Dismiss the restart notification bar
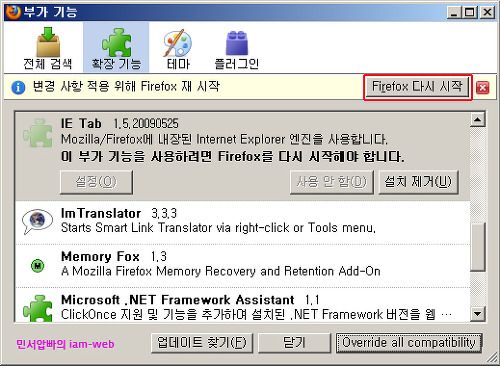This screenshot has height=366, width=500. (x=482, y=88)
